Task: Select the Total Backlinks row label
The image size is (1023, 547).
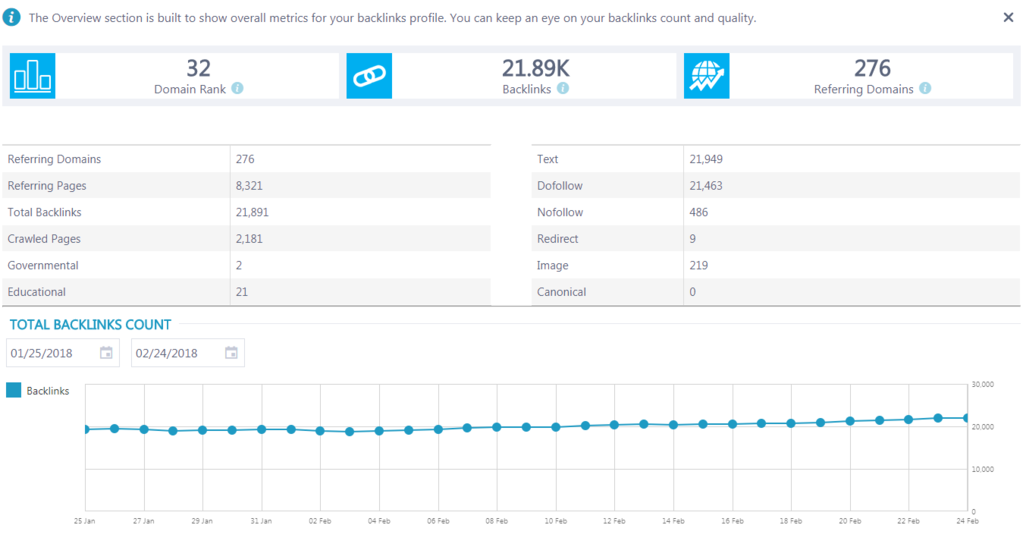Action: point(44,212)
